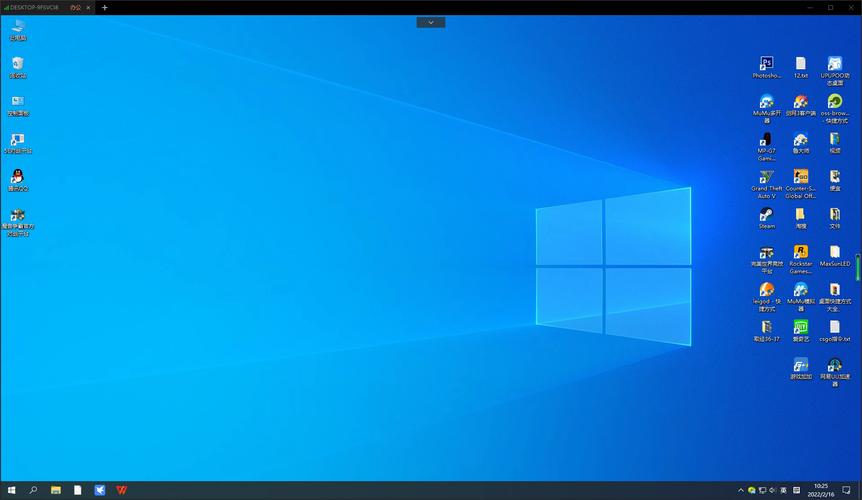Expand the remote session toolbar chevron
The image size is (862, 500).
pos(431,22)
